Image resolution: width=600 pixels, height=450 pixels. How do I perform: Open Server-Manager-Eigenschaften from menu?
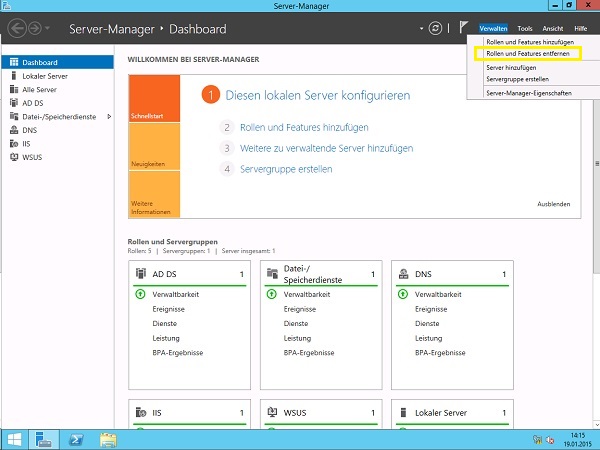[529, 93]
